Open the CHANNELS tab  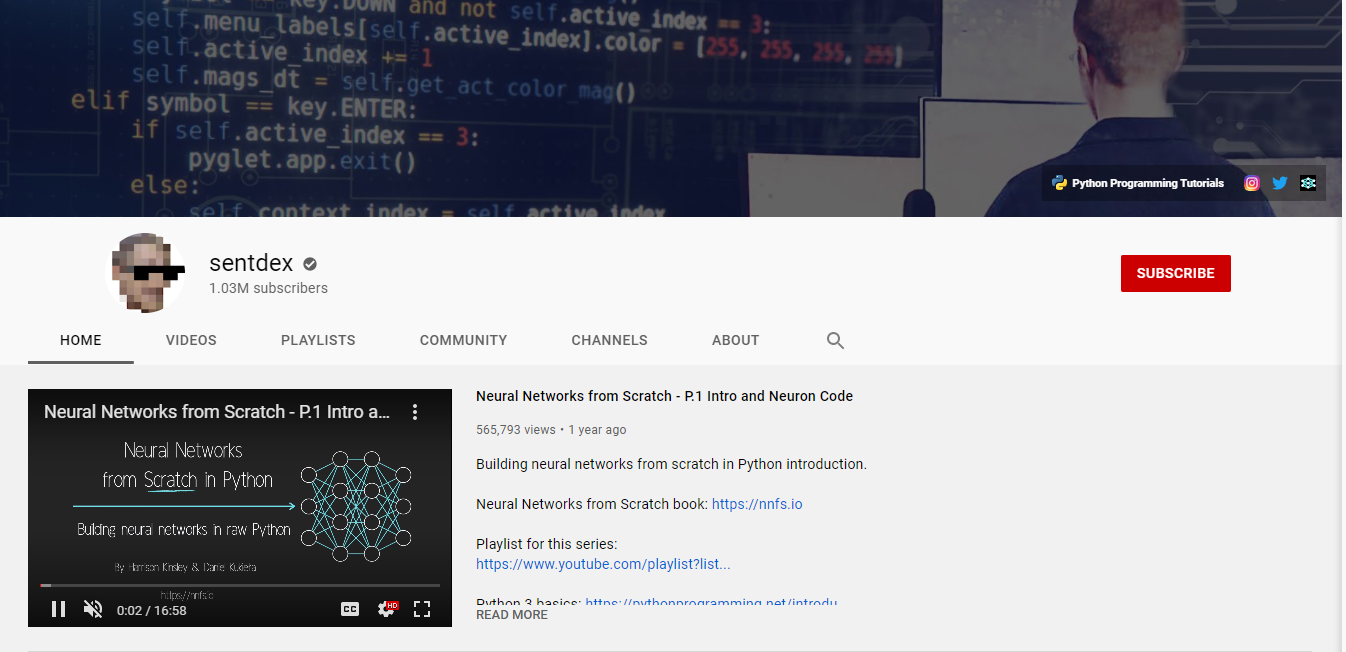609,340
